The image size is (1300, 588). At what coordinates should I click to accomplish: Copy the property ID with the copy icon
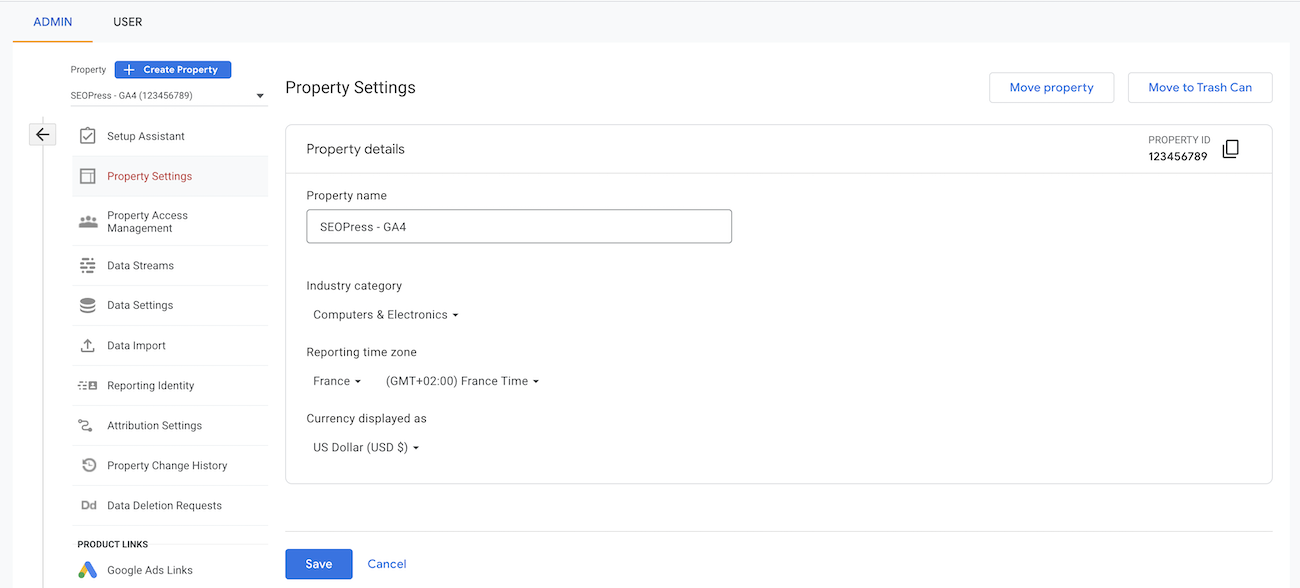[1231, 149]
